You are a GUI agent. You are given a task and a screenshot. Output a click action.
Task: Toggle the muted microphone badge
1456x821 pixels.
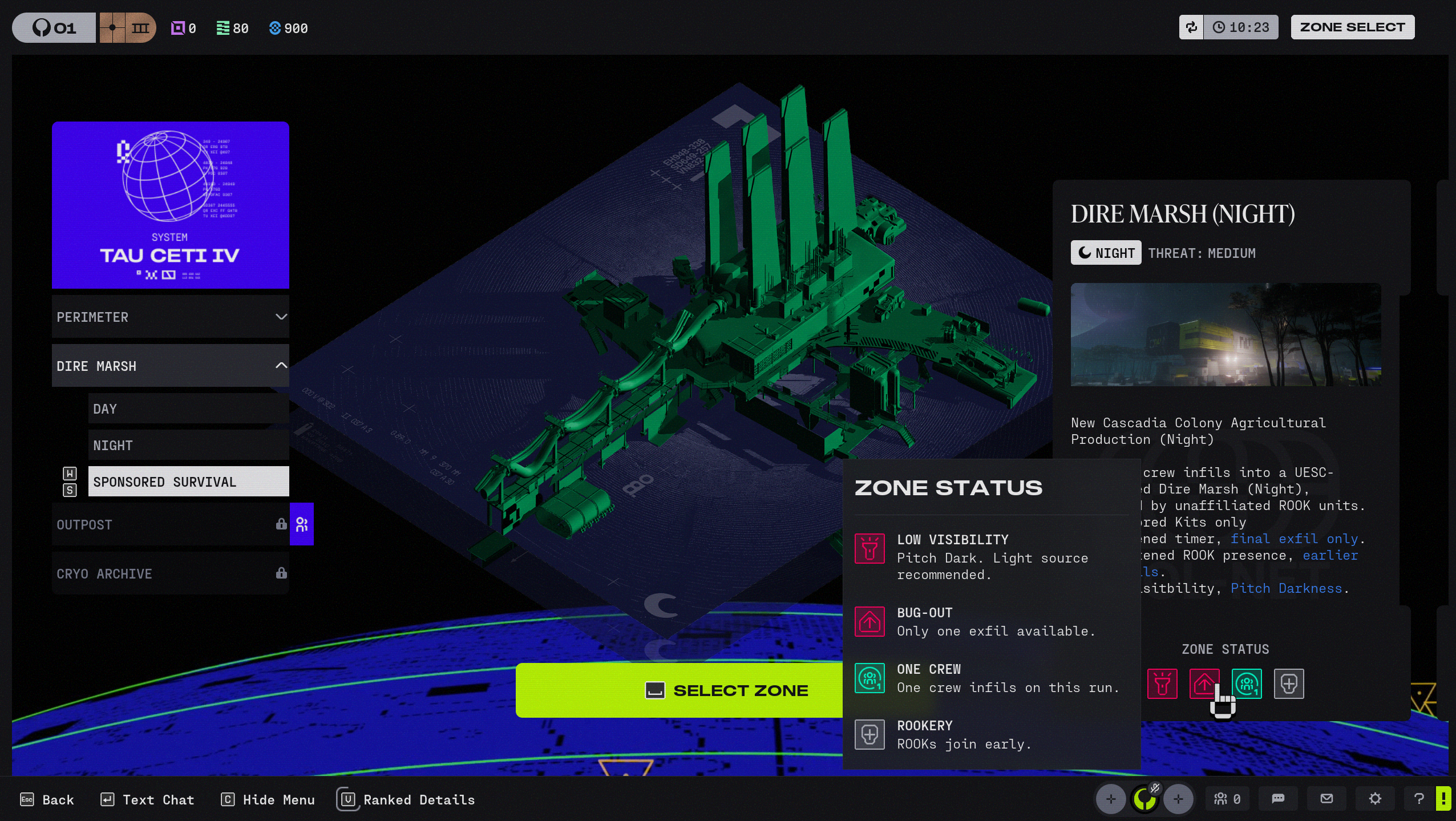(1155, 788)
